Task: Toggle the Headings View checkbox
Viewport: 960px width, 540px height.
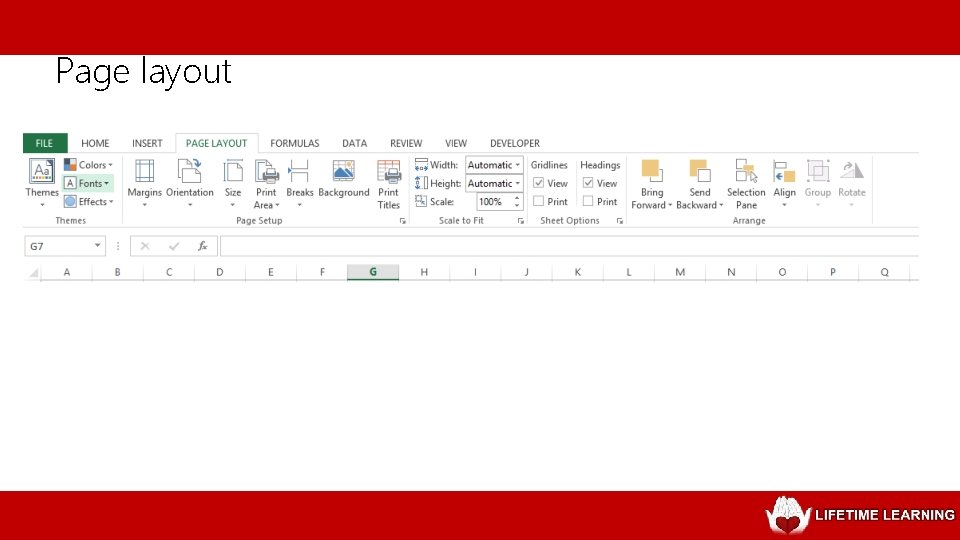Action: [588, 182]
